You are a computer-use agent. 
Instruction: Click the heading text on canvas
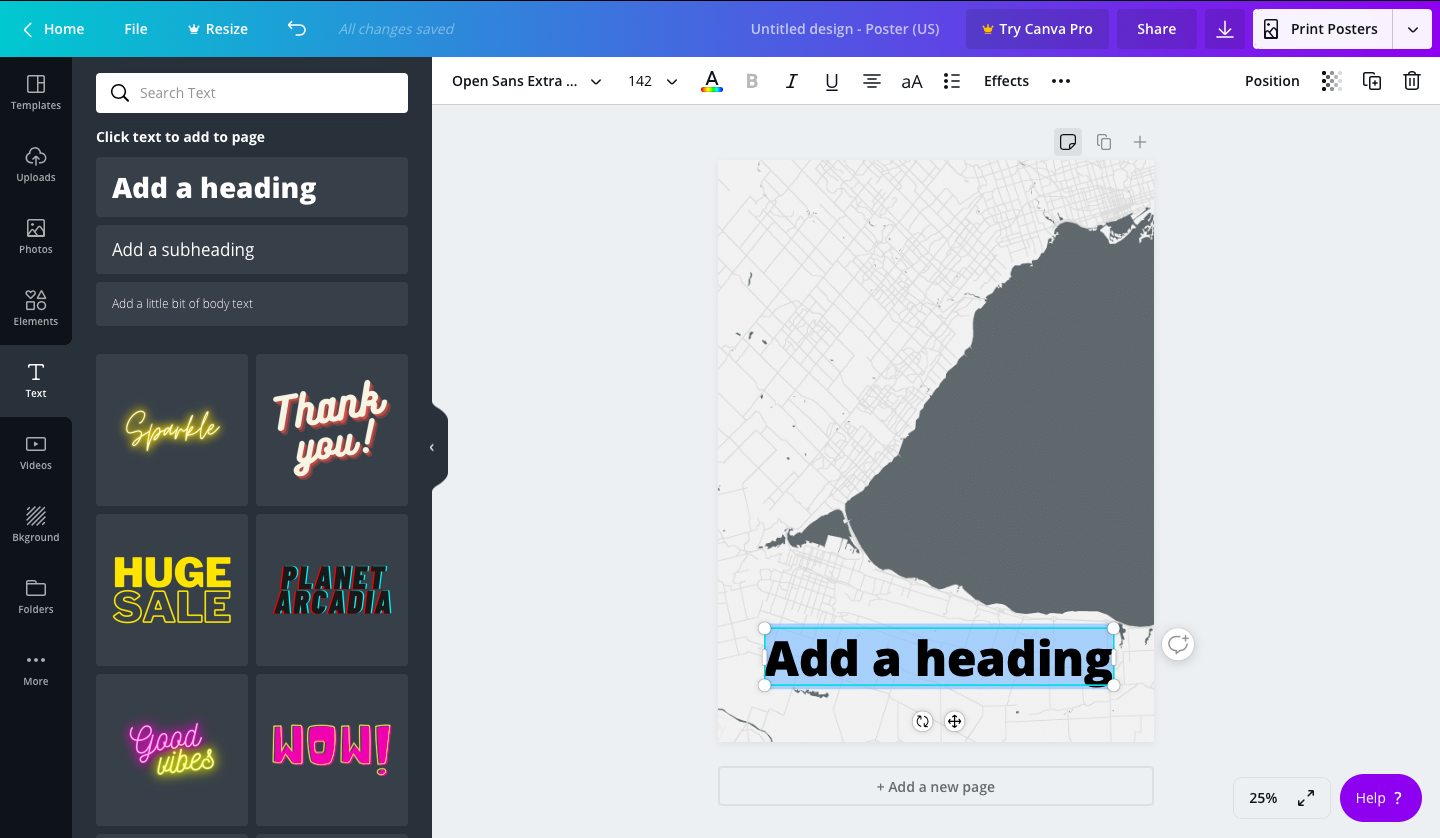939,658
